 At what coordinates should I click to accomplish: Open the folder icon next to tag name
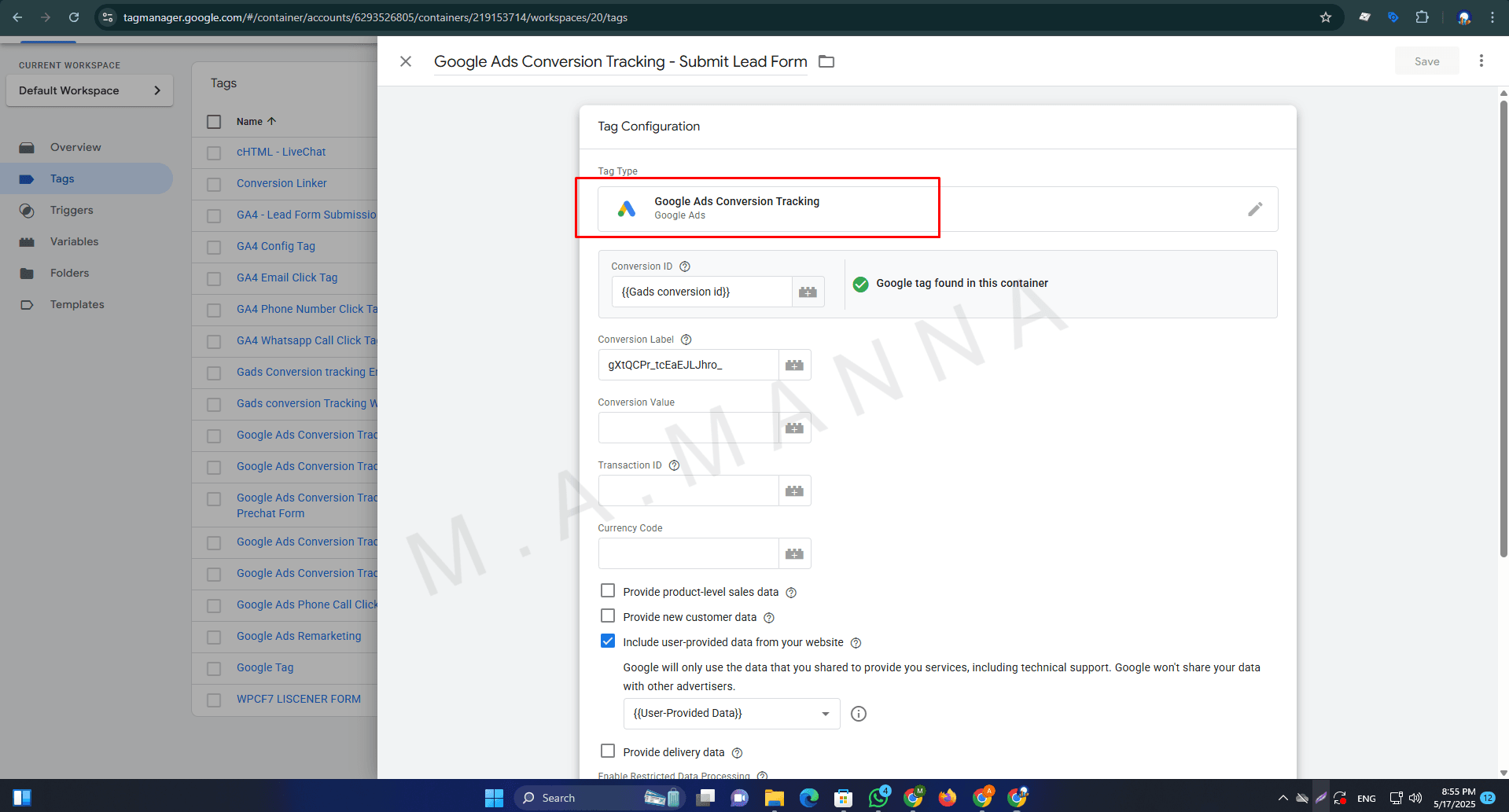tap(826, 61)
